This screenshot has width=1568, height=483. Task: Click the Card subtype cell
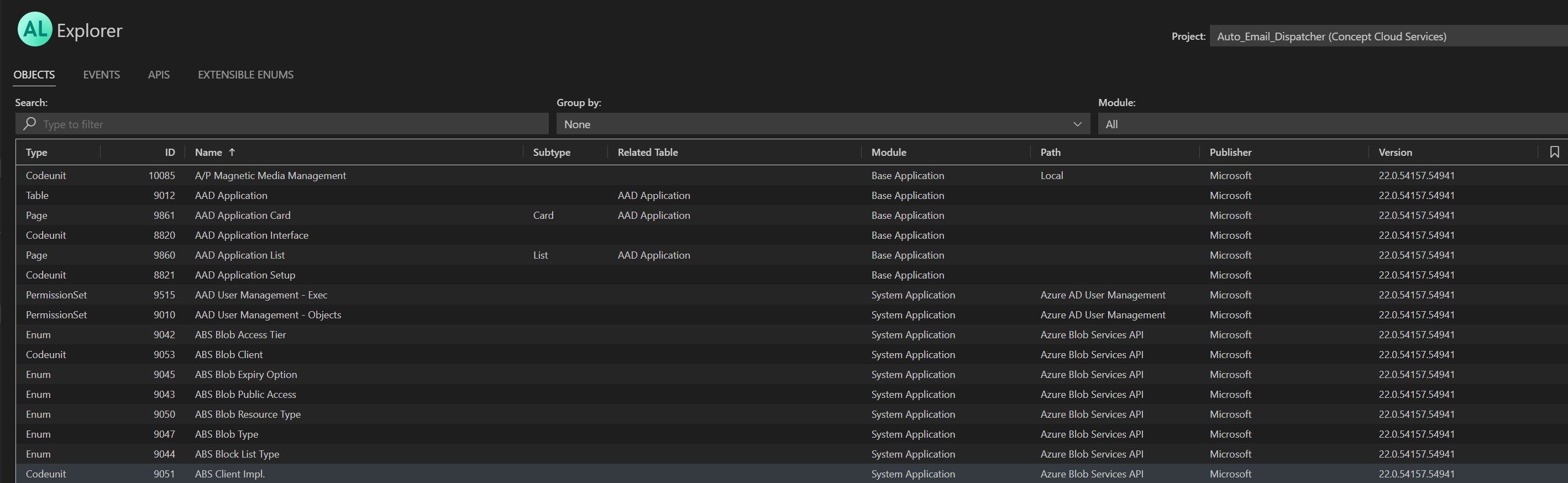point(543,216)
